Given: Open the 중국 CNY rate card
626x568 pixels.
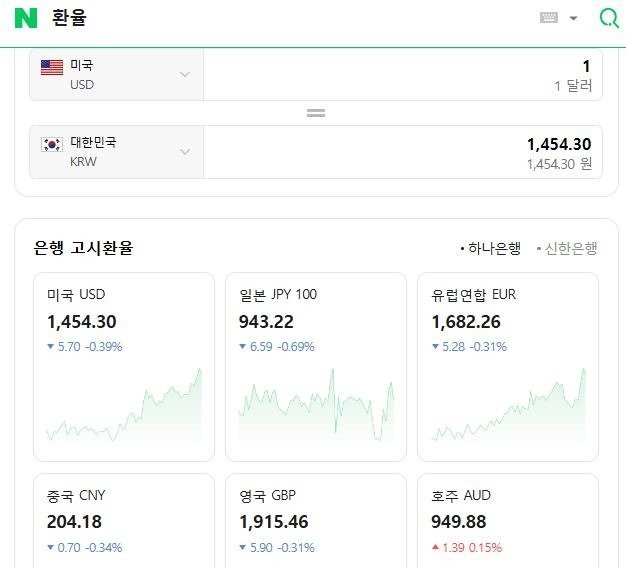Looking at the screenshot, I should tap(124, 520).
